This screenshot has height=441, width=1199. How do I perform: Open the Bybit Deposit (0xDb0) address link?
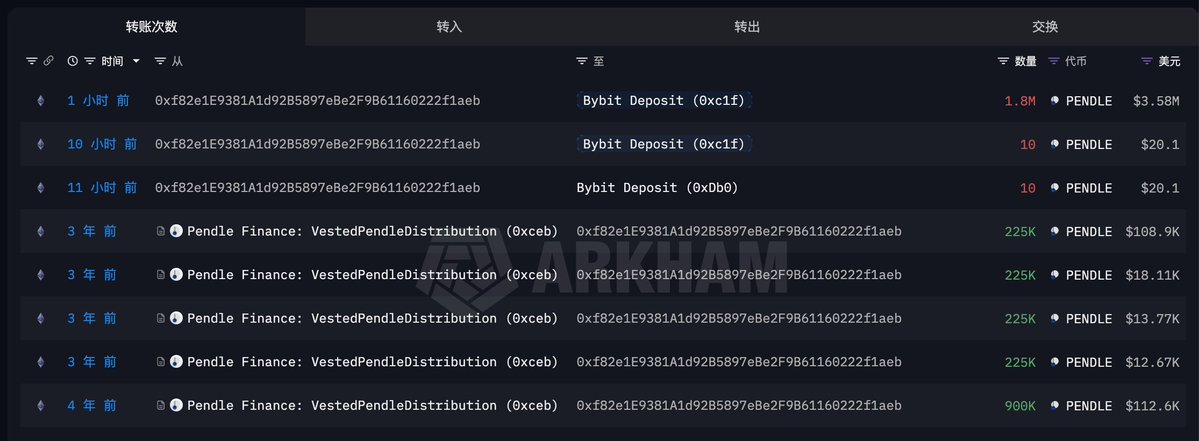(658, 188)
